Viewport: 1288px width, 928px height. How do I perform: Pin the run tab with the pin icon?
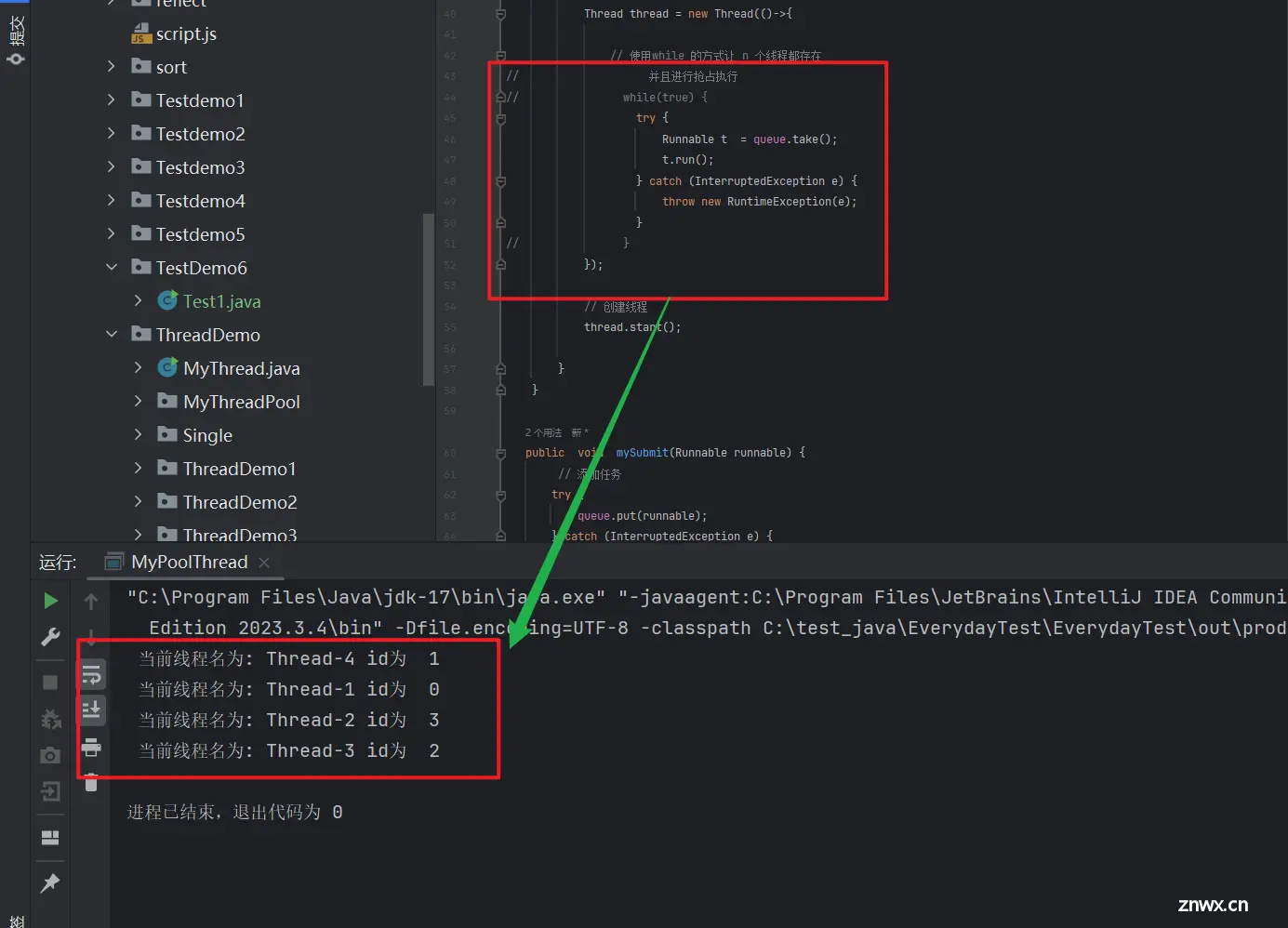[x=50, y=882]
